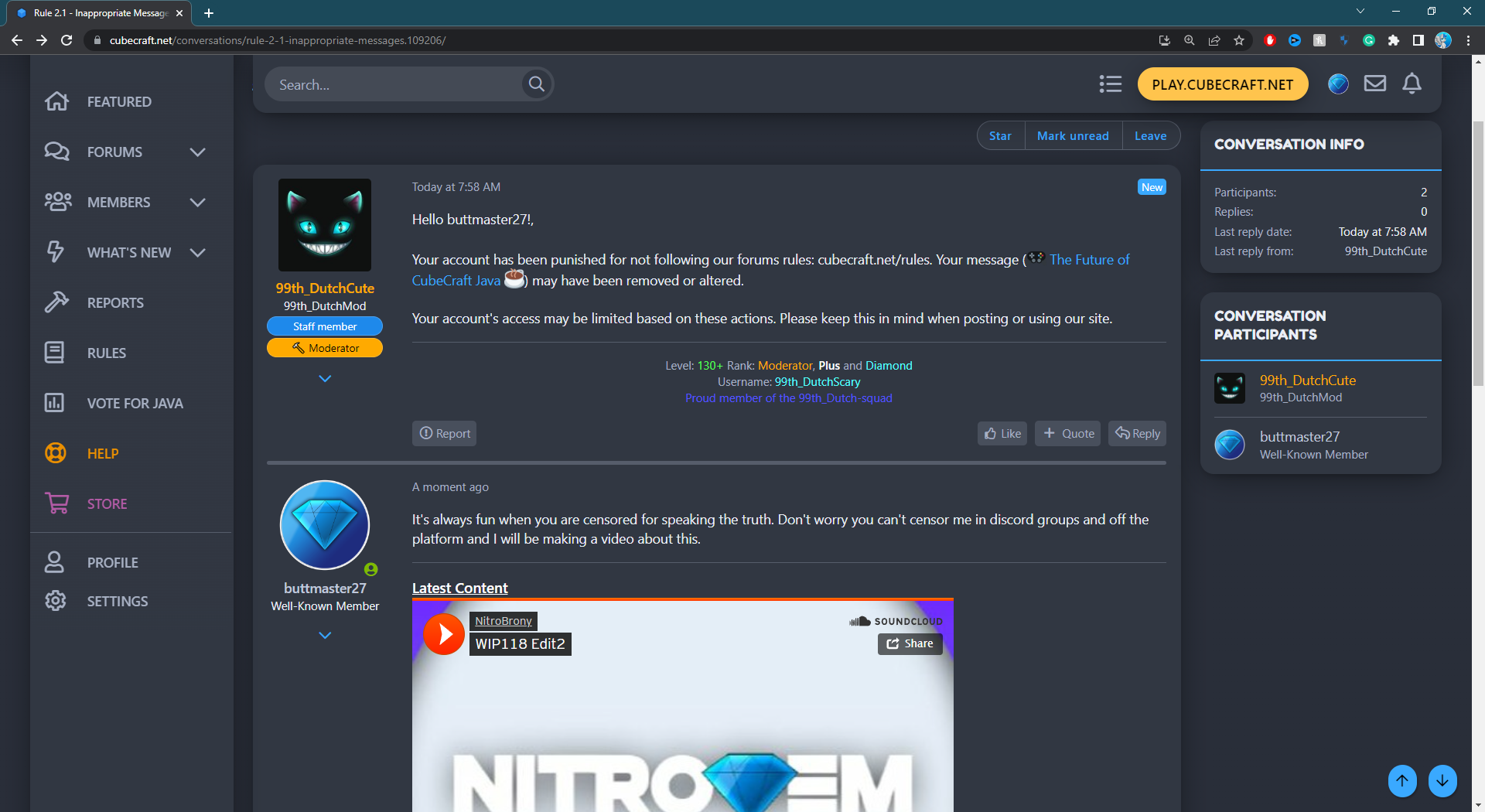The height and width of the screenshot is (812, 1485).
Task: Expand 99th_DutchCute user details chevron
Action: coord(325,379)
